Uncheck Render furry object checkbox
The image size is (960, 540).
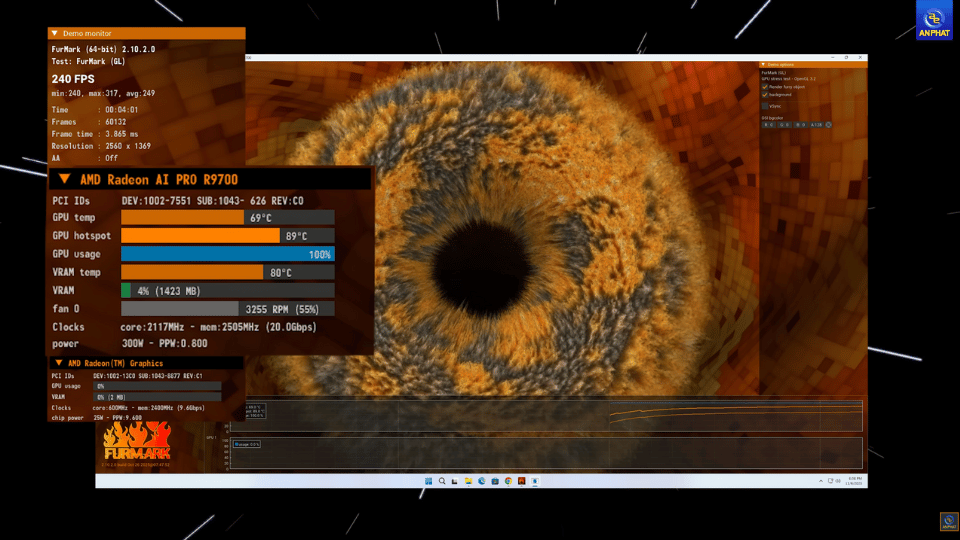click(766, 87)
